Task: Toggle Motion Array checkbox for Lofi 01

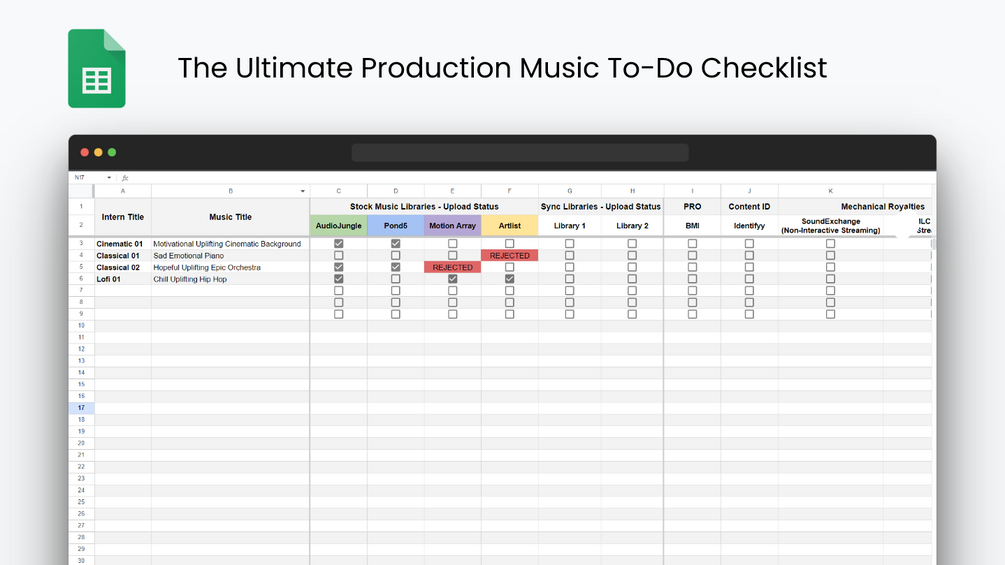Action: tap(453, 279)
